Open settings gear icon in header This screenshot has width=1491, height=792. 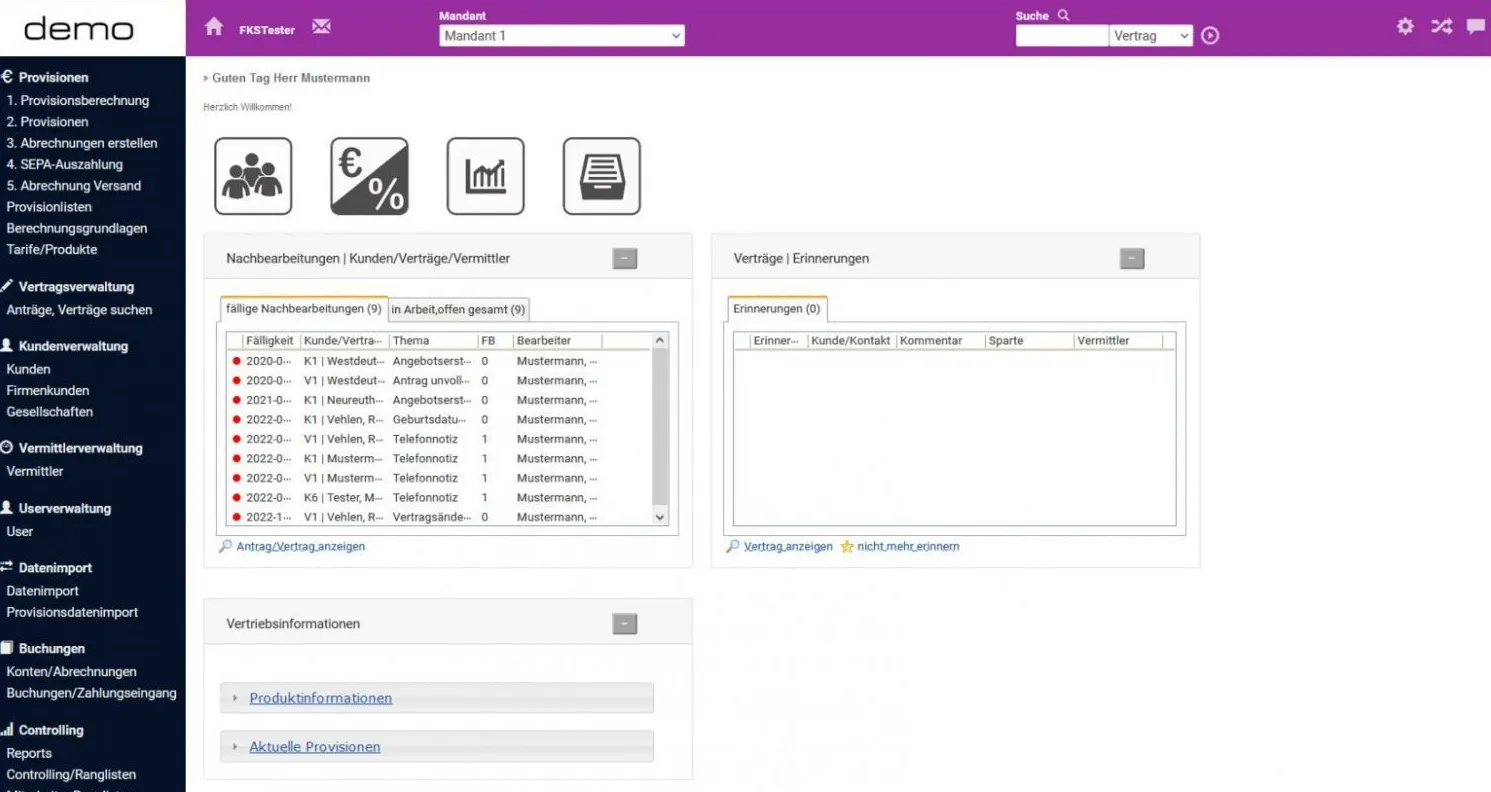click(x=1405, y=27)
